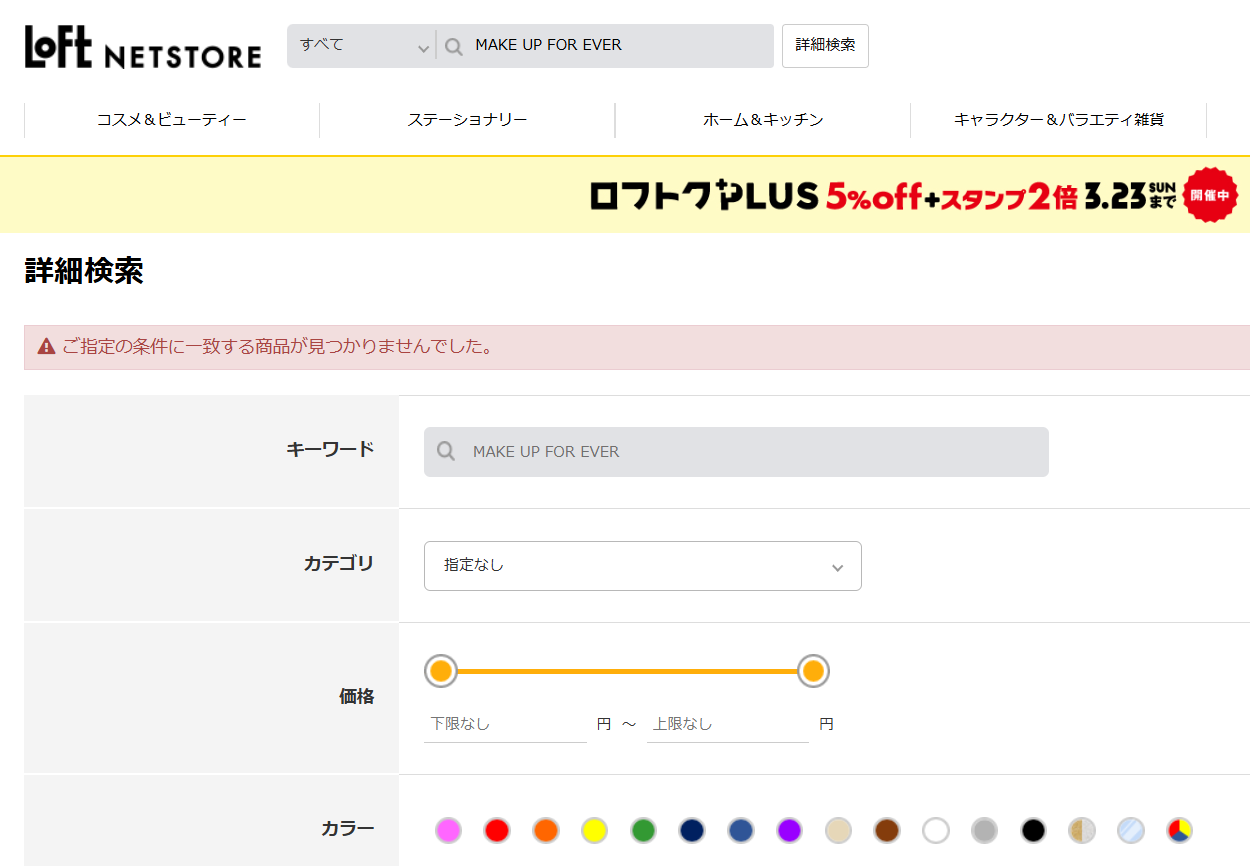Select the purple color swatch

pos(790,830)
